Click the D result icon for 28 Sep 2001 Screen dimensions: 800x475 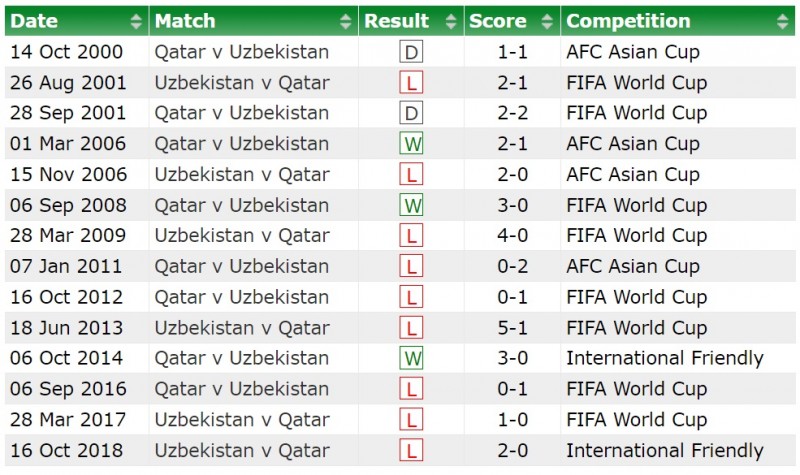(410, 113)
